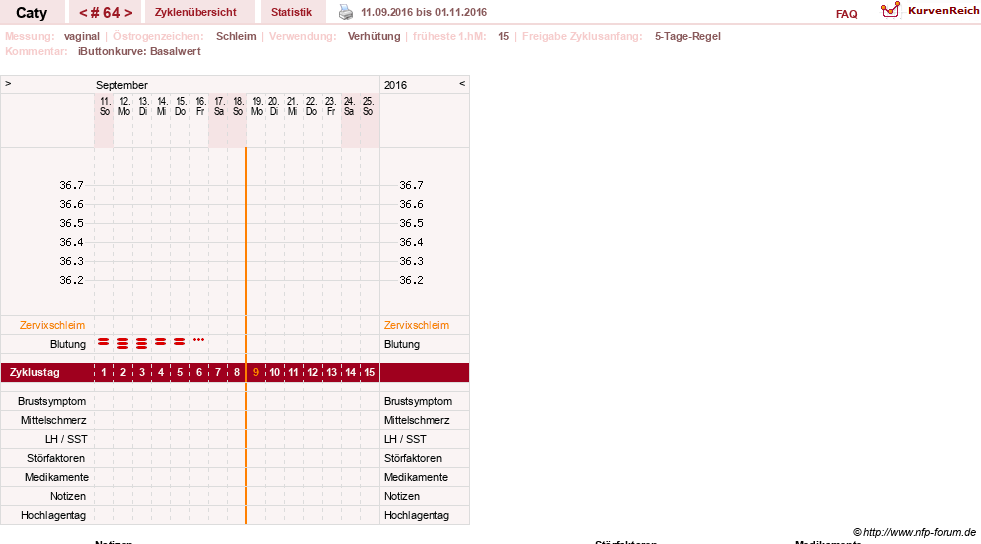981x544 pixels.
Task: Click the left '36.7' temperature label
Action: click(x=71, y=185)
